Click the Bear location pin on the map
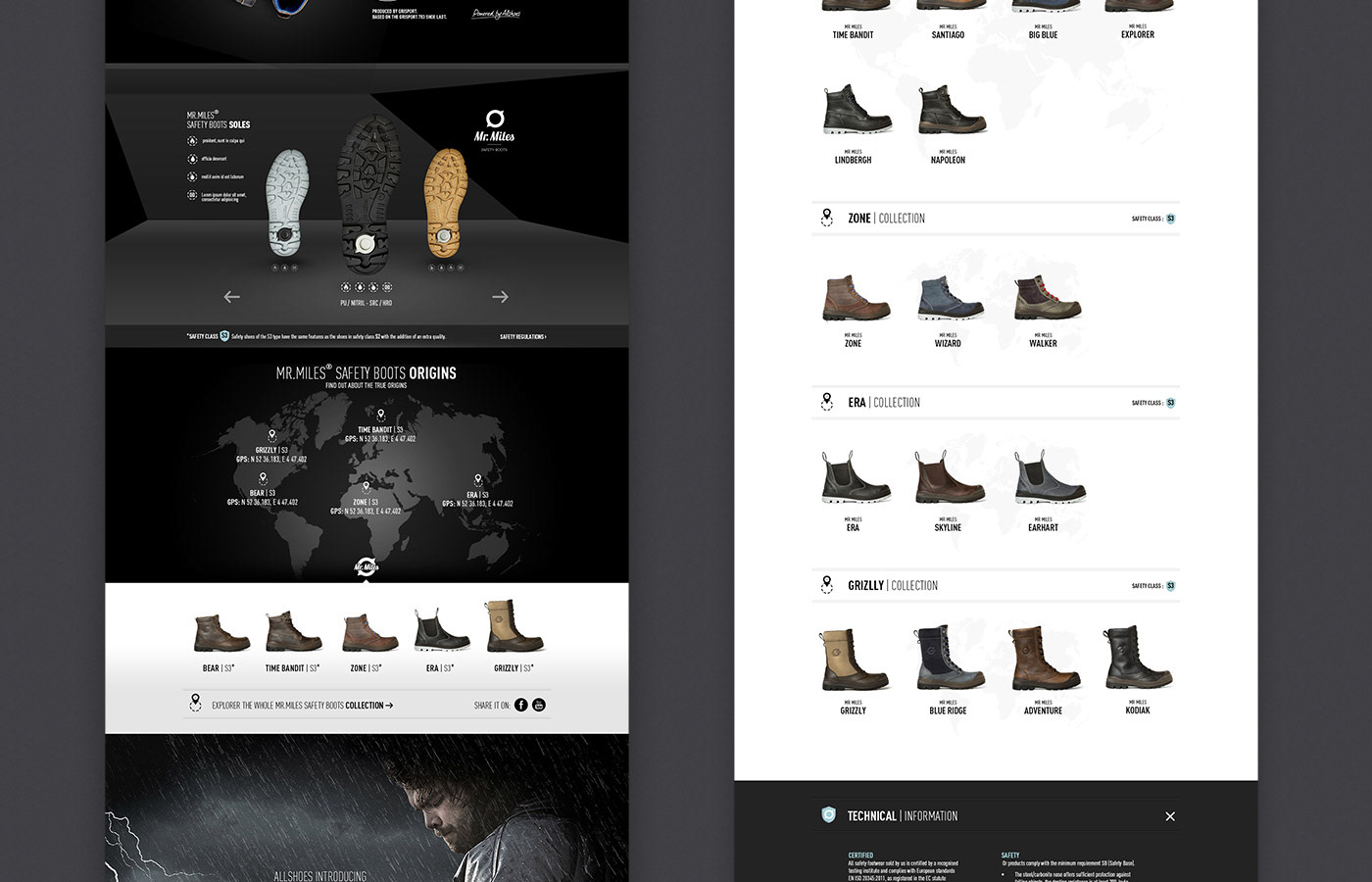The height and width of the screenshot is (882, 1372). tap(263, 479)
